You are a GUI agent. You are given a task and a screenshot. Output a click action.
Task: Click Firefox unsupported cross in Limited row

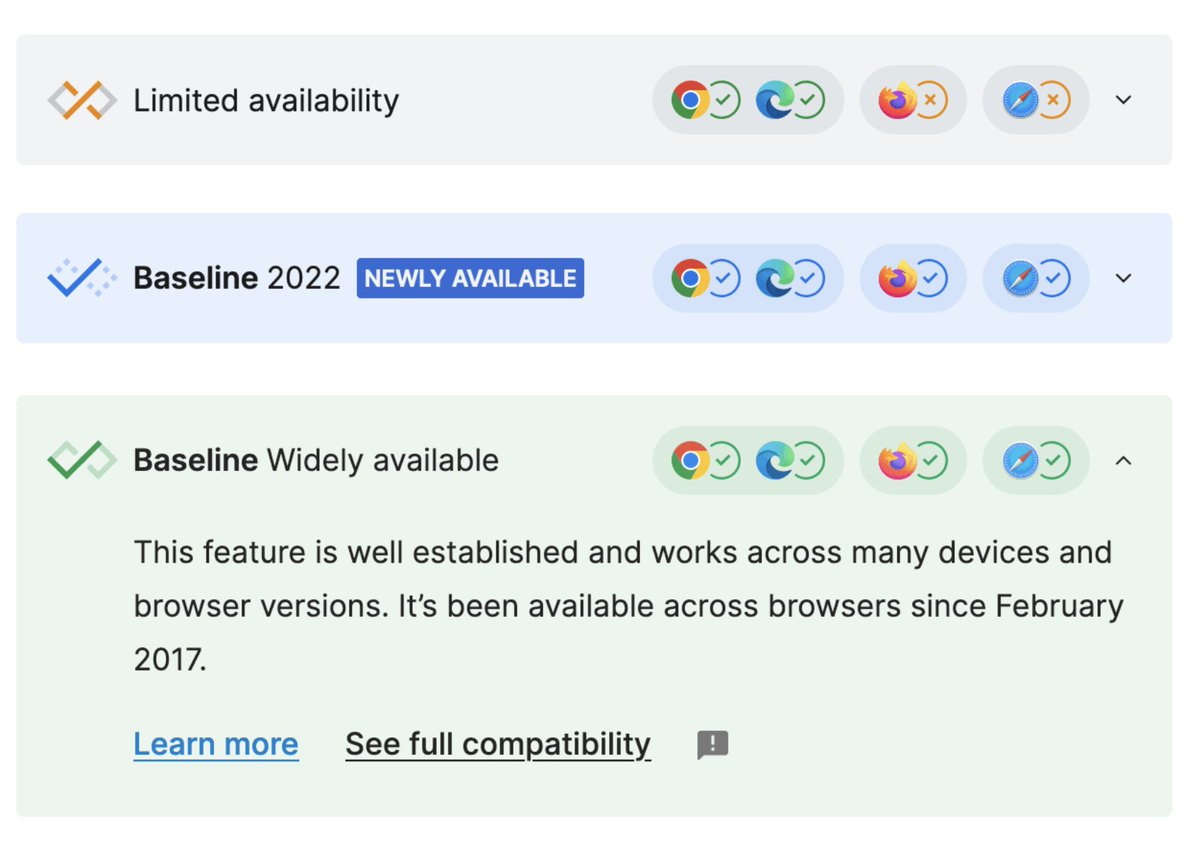pyautogui.click(x=930, y=100)
